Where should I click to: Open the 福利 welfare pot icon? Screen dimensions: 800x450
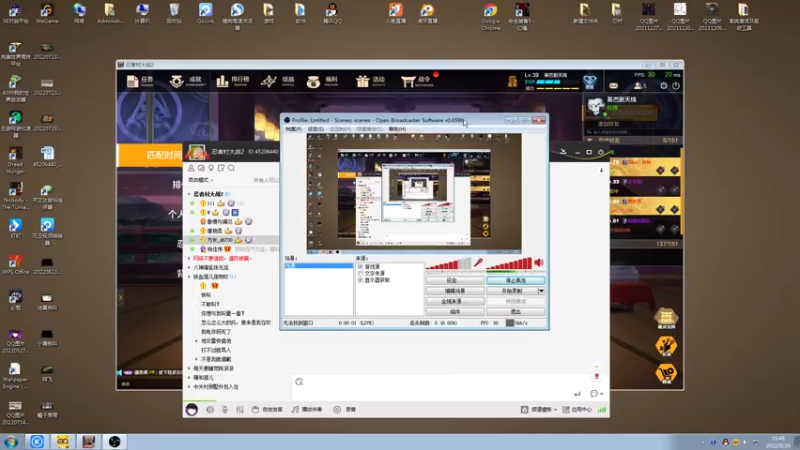pos(313,81)
